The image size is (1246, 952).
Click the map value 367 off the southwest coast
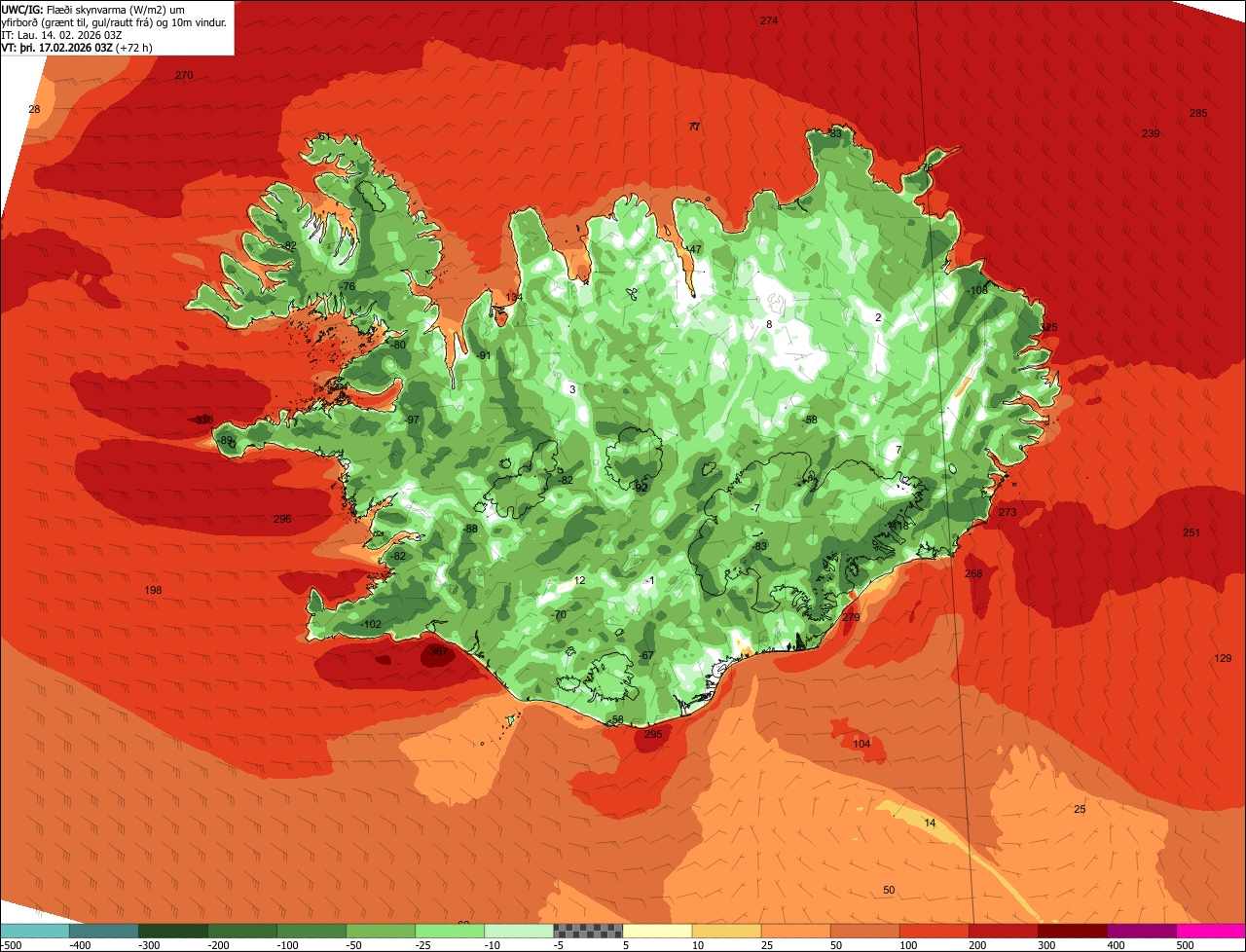coord(439,652)
